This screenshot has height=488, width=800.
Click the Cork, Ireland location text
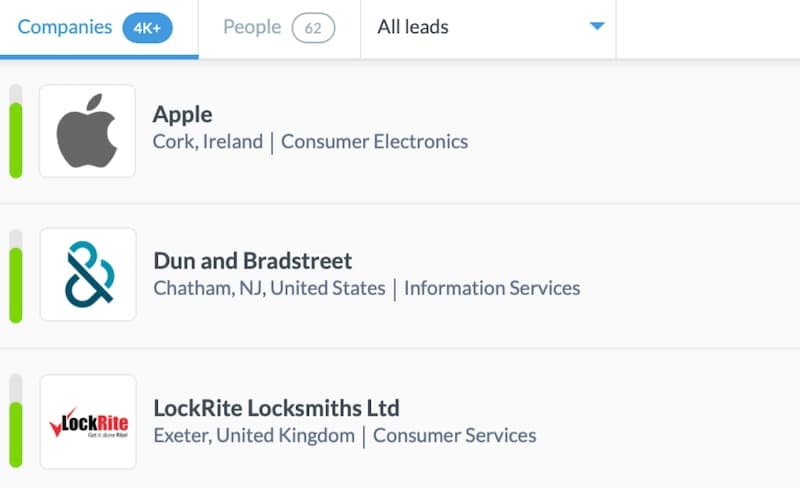[207, 142]
